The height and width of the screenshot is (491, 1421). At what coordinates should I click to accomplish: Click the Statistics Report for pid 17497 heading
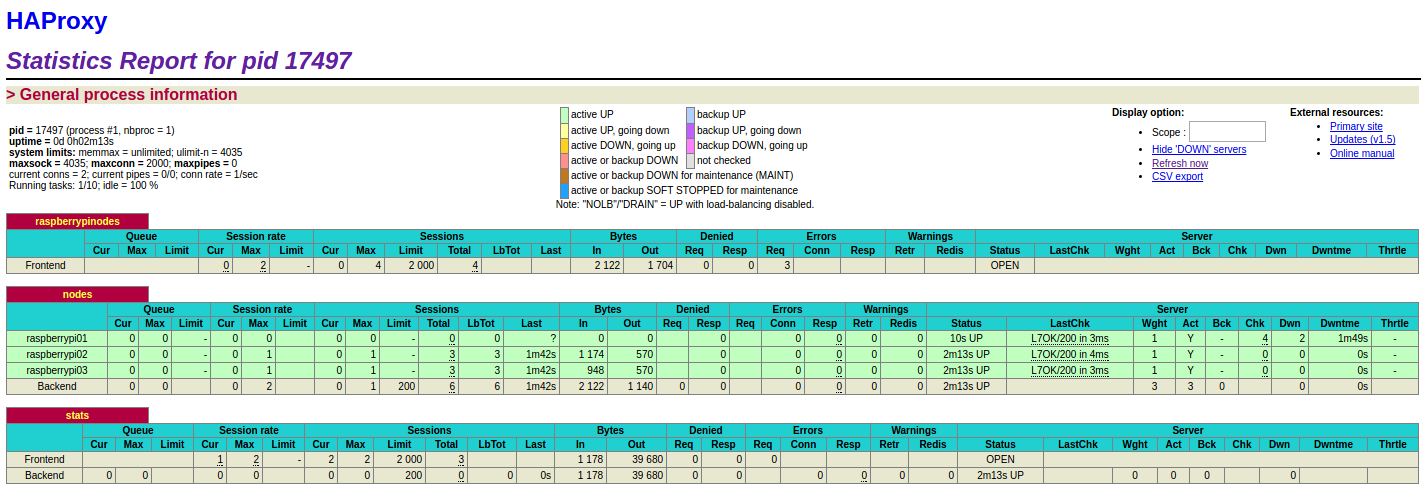point(179,61)
